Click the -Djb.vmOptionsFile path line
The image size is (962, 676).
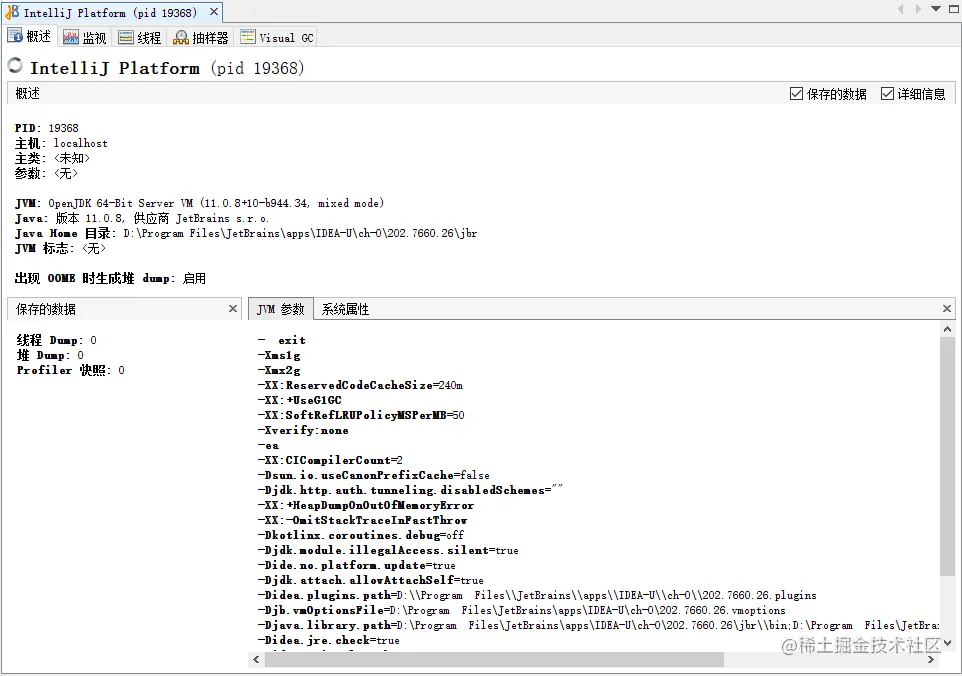(521, 610)
